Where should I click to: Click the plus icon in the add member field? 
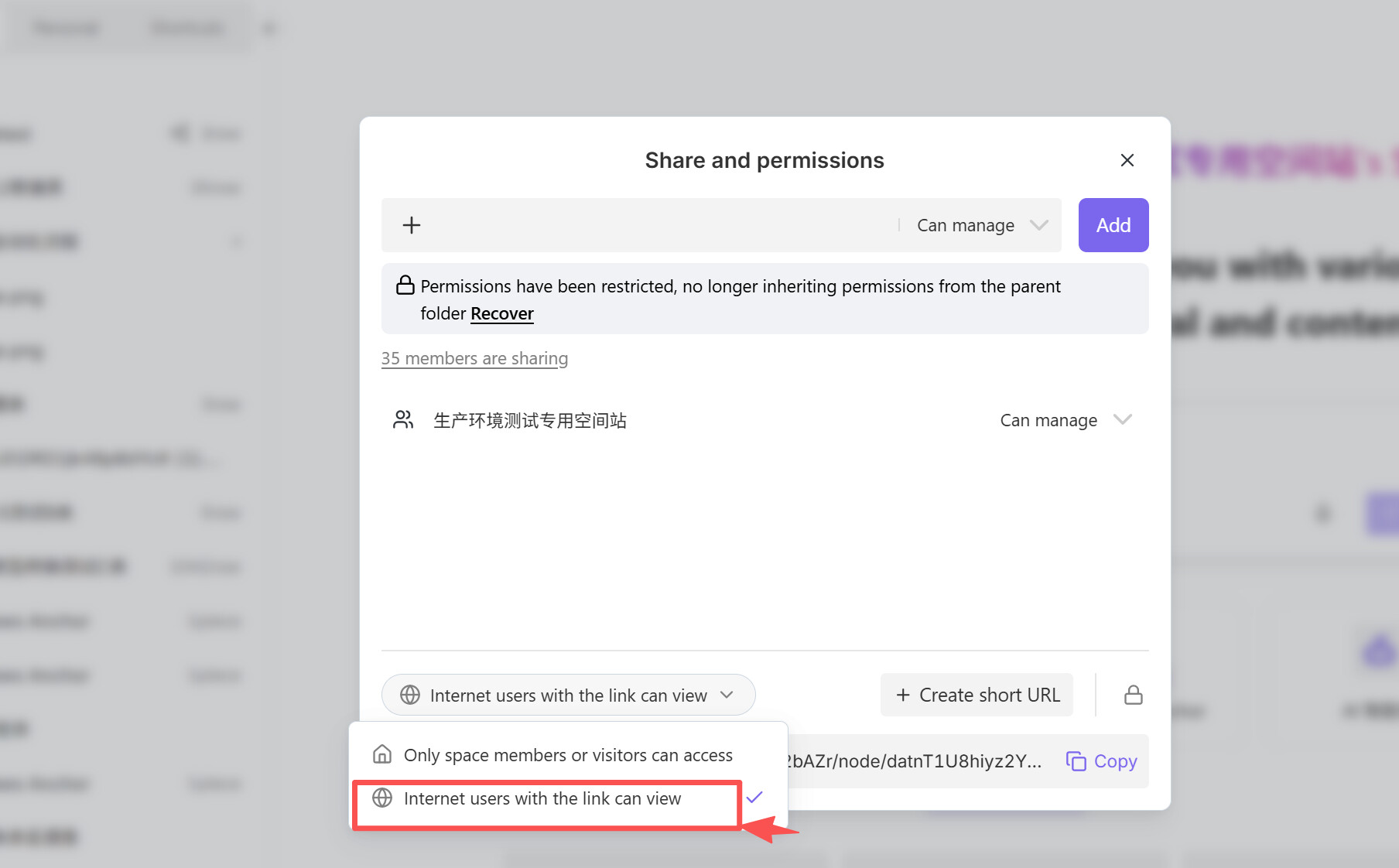click(412, 225)
